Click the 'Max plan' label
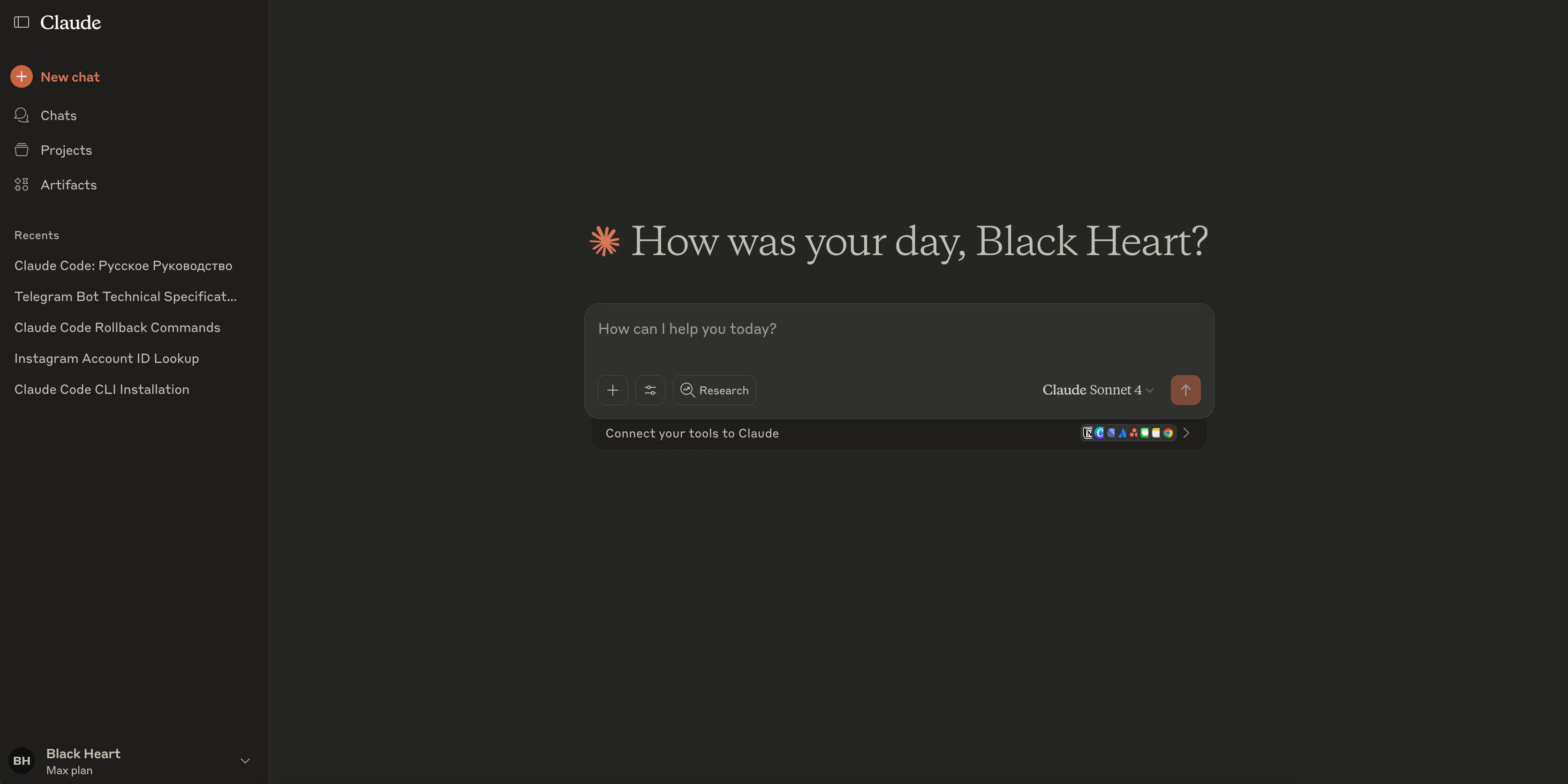 69,770
